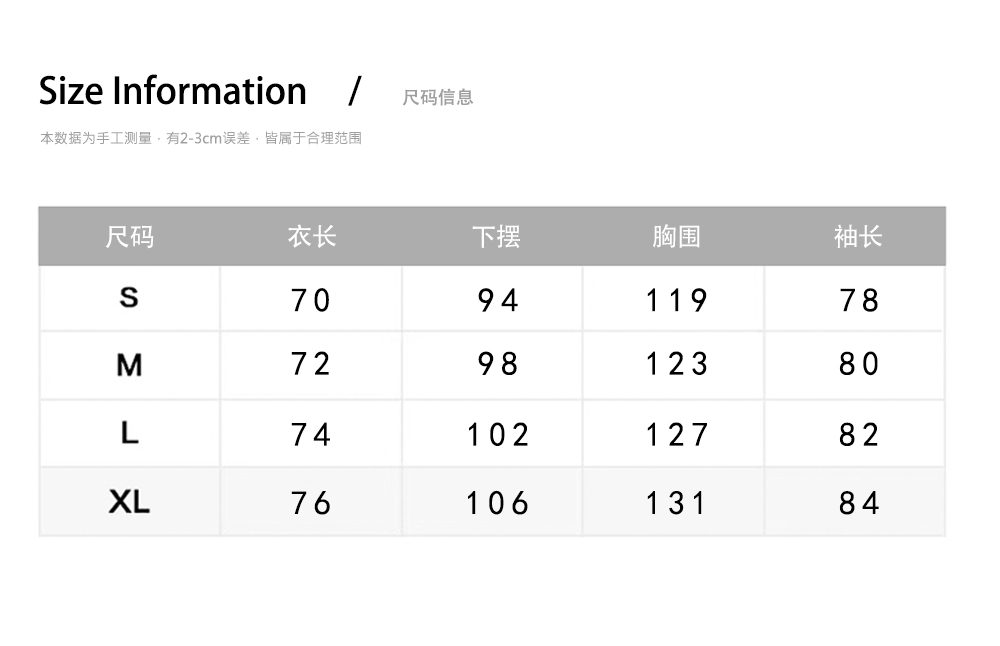
Task: Click the 下摆 value 106 cell
Action: (497, 502)
